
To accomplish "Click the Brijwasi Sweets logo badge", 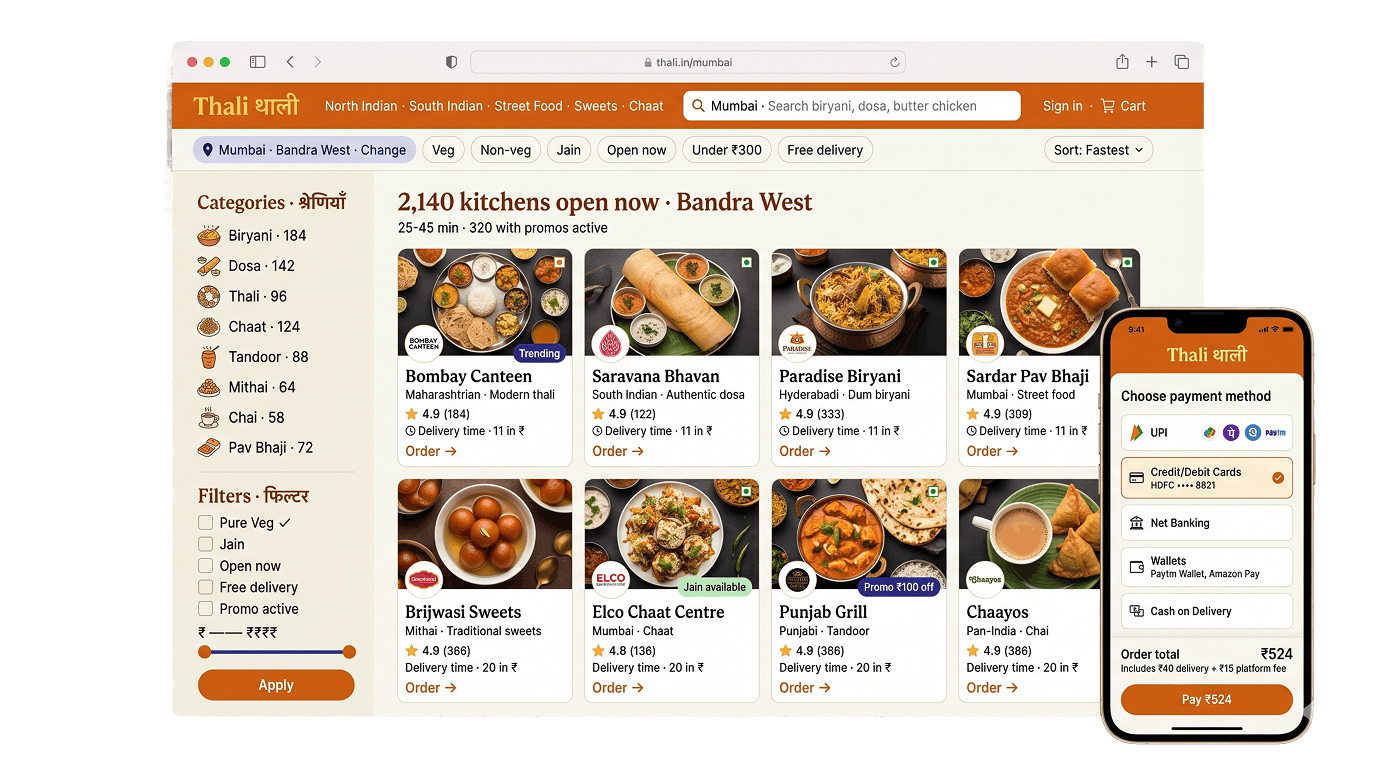I will 424,579.
